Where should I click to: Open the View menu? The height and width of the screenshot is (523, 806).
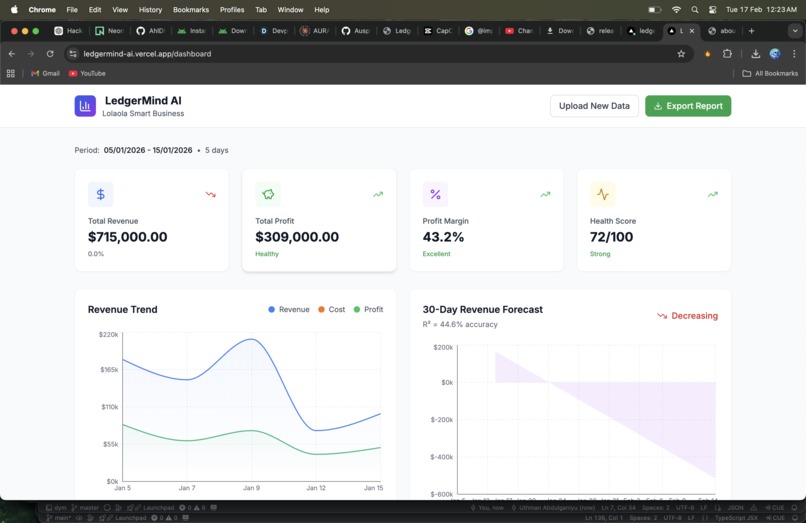tap(120, 10)
